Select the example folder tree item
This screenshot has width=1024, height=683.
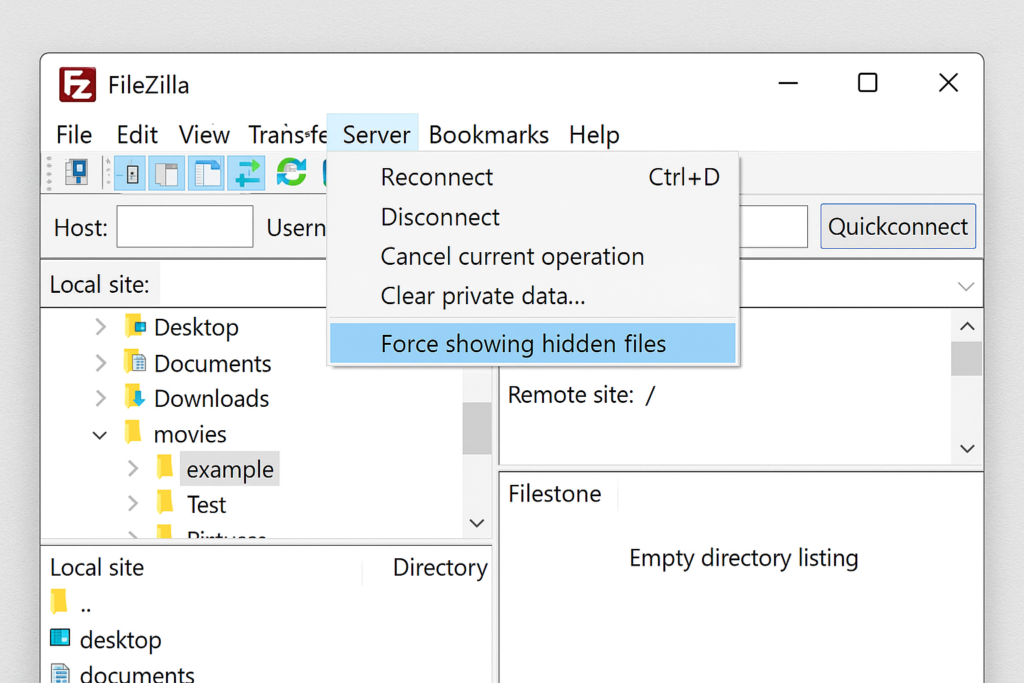(x=230, y=469)
